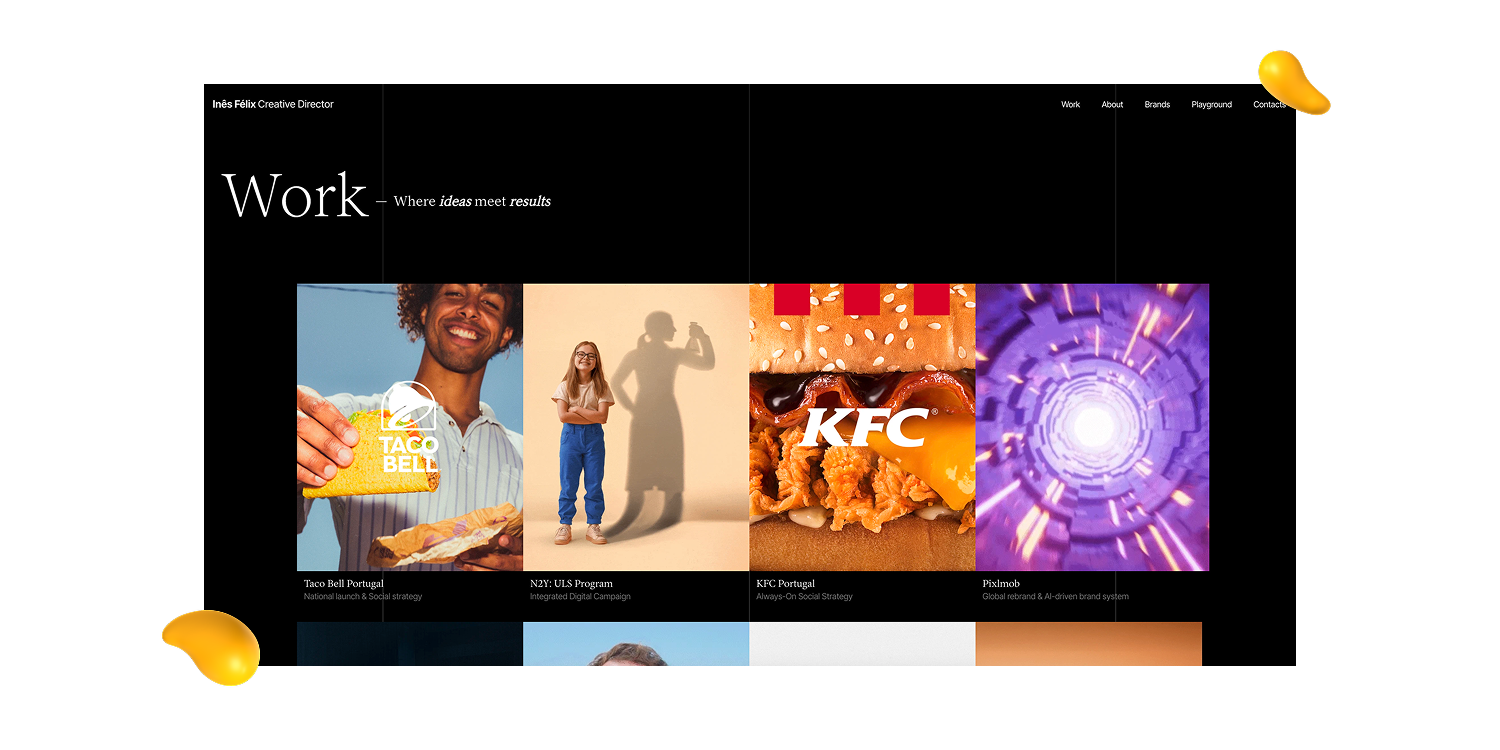Click 'Integrated Digital Campaign' caption
1500x750 pixels.
(580, 597)
